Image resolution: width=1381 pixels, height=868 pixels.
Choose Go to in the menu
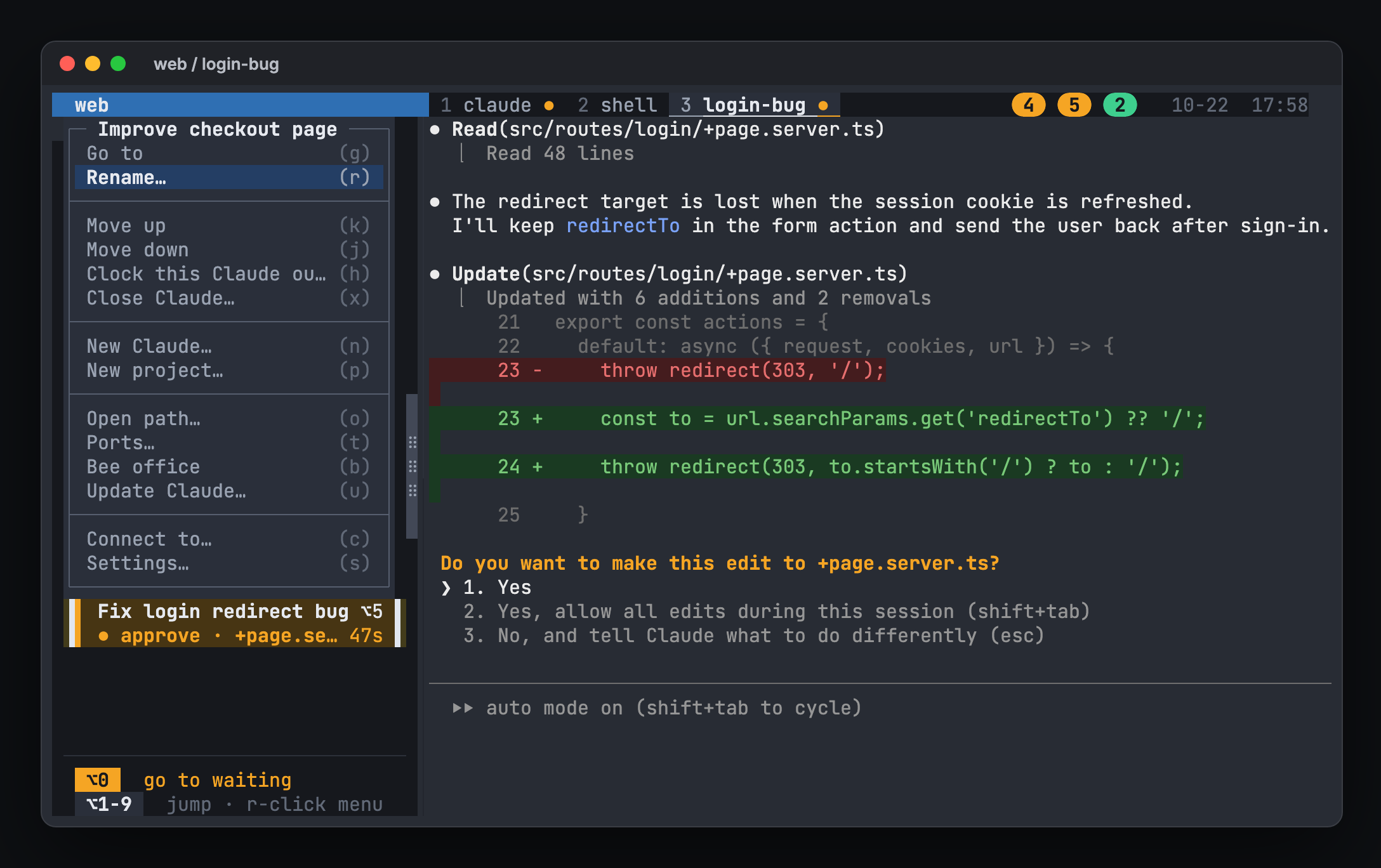(228, 154)
